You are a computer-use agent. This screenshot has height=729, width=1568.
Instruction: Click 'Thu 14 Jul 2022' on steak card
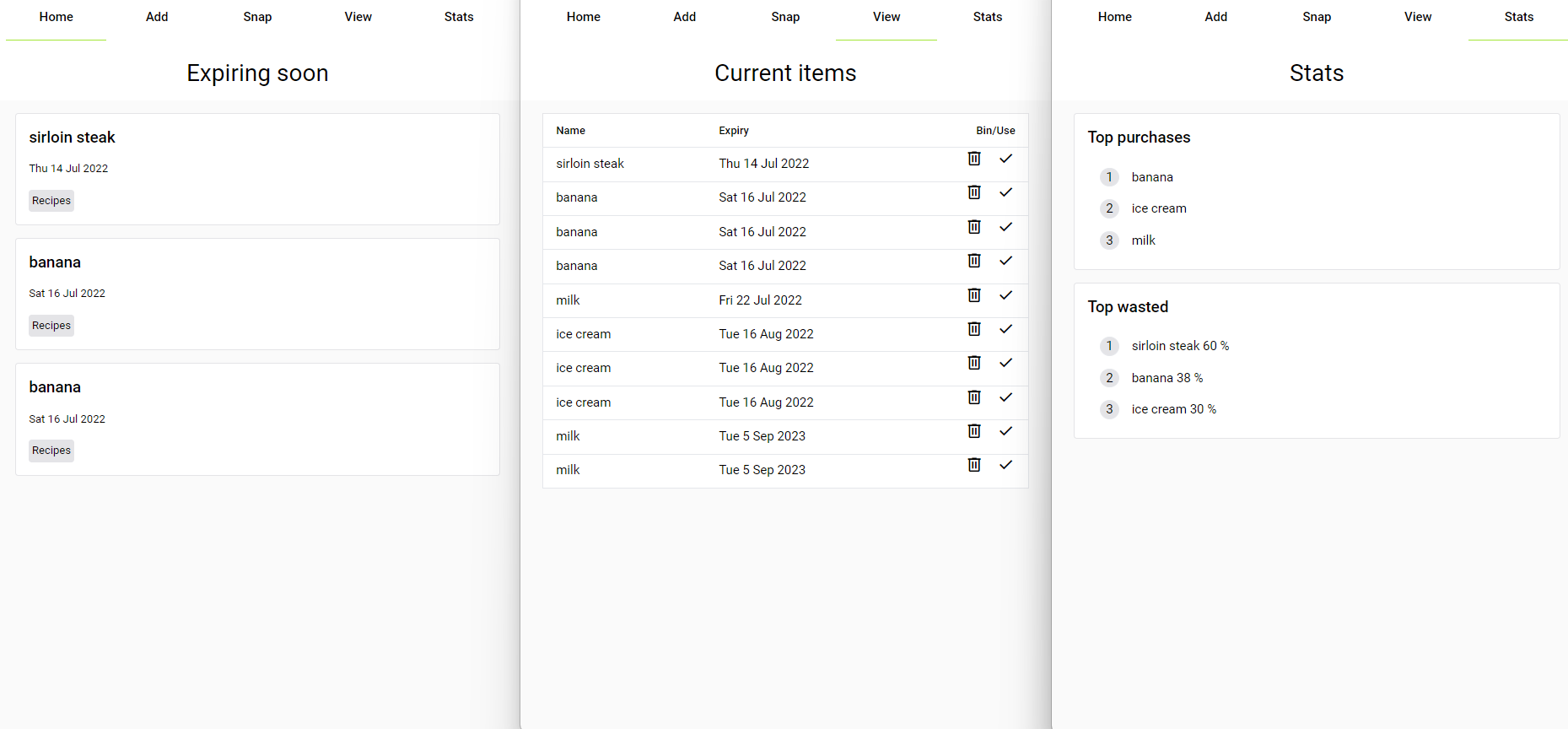pos(69,169)
